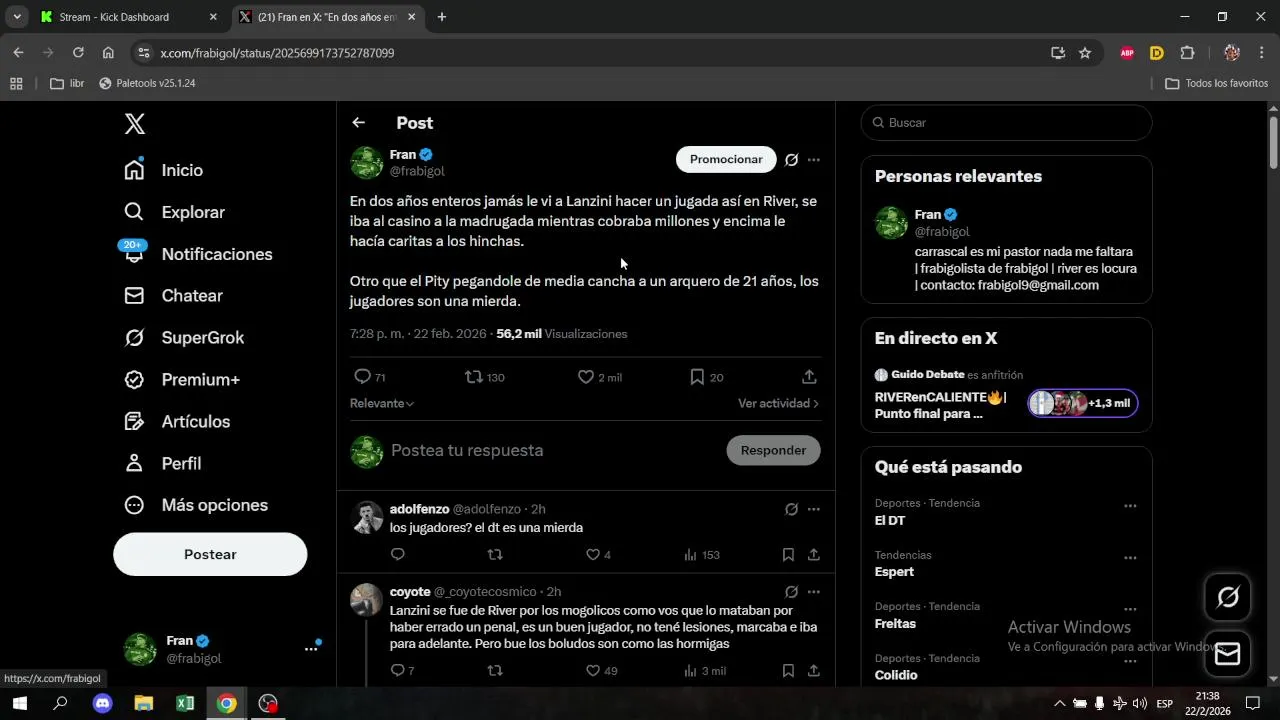Go back using Post arrow
The width and height of the screenshot is (1280, 720).
point(358,123)
